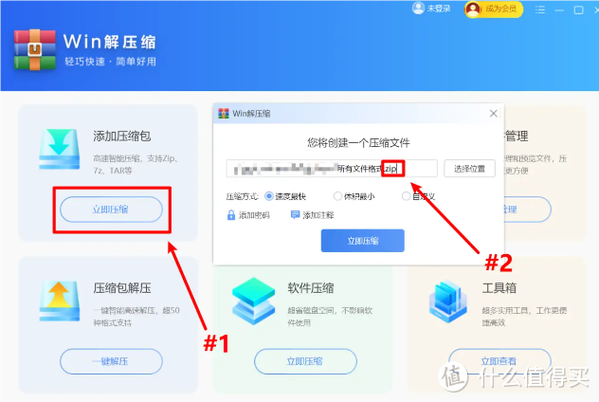Click the 添加压缩包 download arrow icon

[x=59, y=149]
